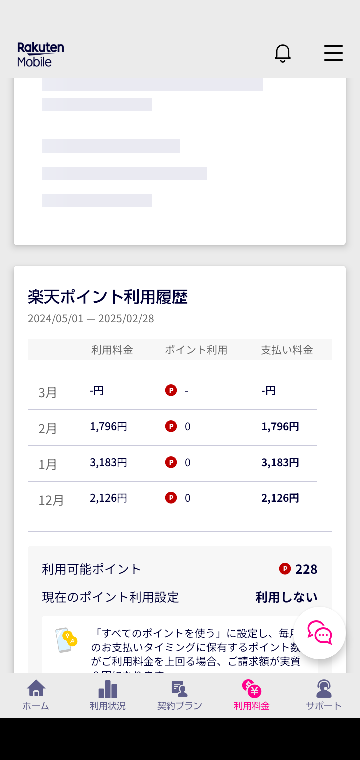Select the 2月 usage row
The height and width of the screenshot is (760, 360).
point(172,428)
